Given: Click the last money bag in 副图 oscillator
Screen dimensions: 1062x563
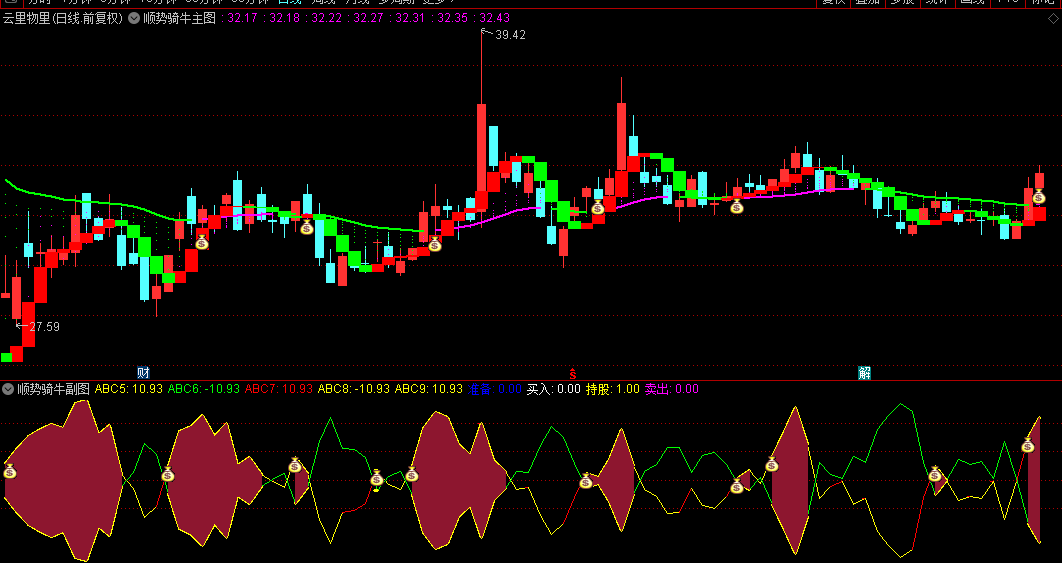Looking at the screenshot, I should [1028, 446].
